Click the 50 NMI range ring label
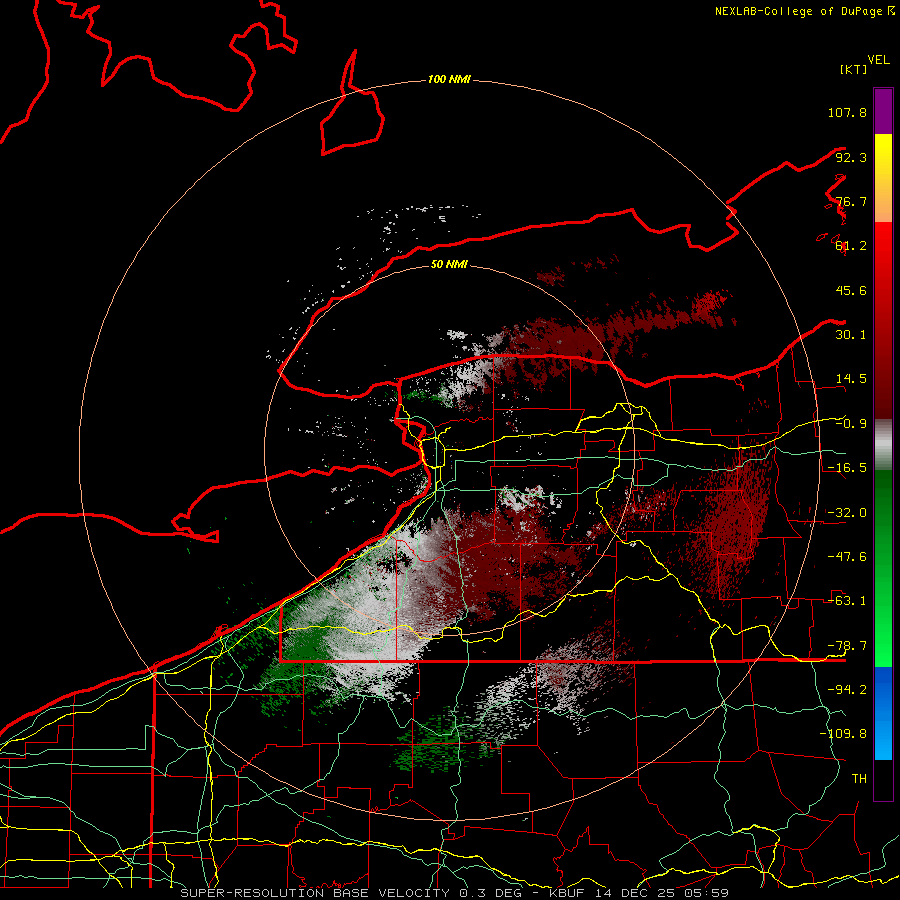This screenshot has height=900, width=900. pos(449,264)
